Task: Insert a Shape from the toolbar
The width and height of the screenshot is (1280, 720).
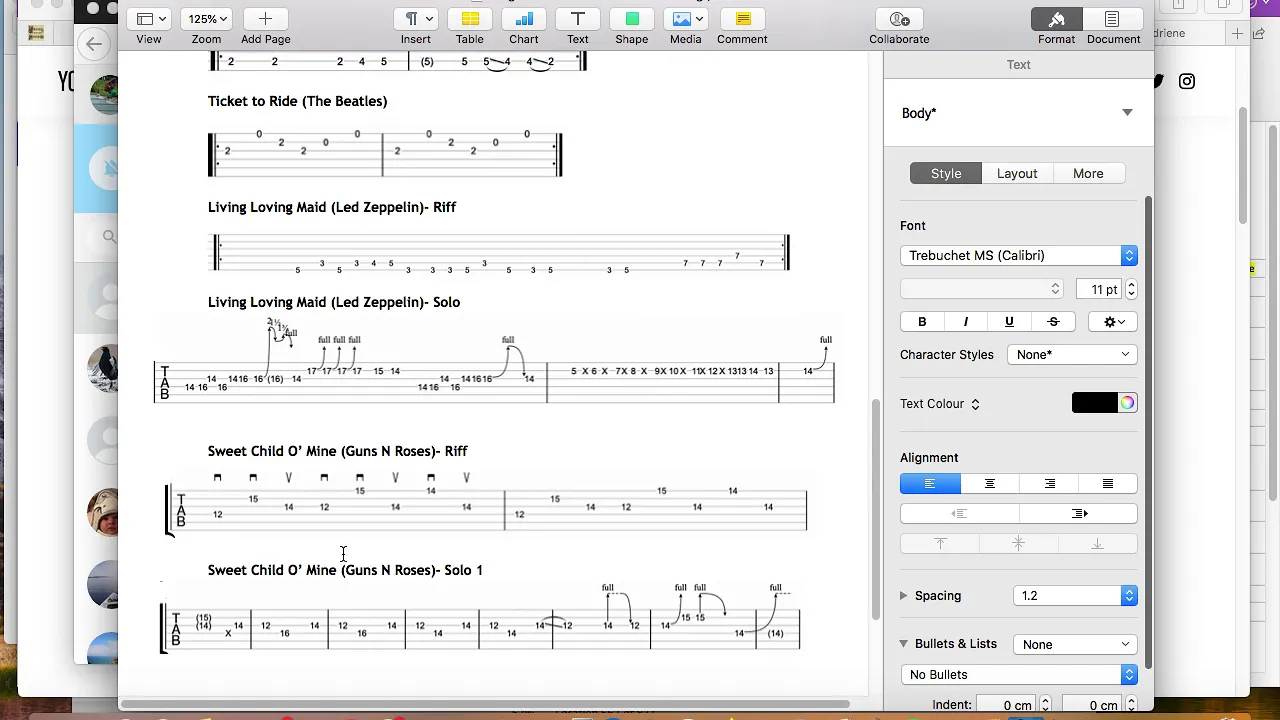Action: [x=632, y=19]
